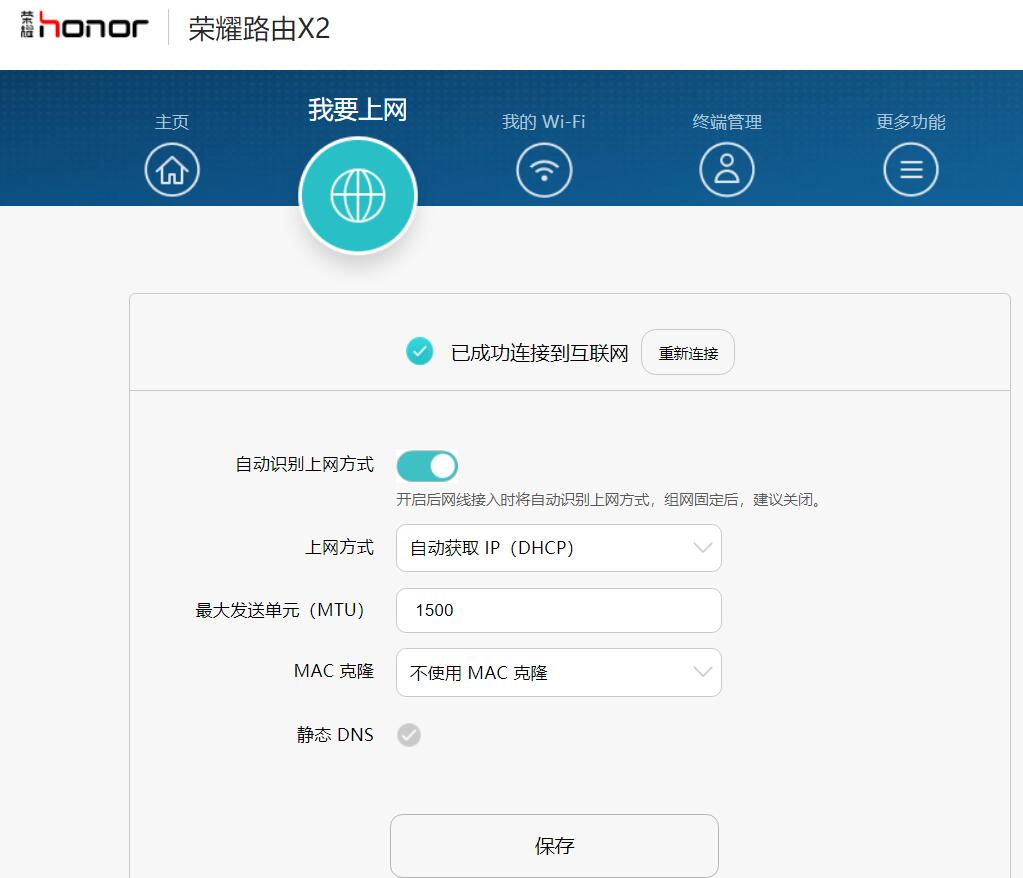Toggle off 自动识别上网方式 switch
The image size is (1023, 878).
pyautogui.click(x=427, y=465)
